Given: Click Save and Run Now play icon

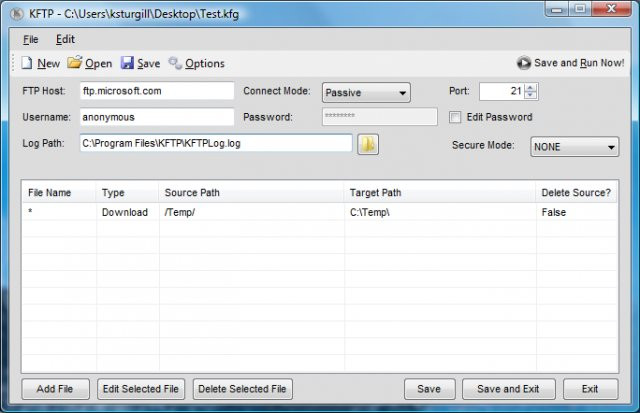Looking at the screenshot, I should pos(524,63).
